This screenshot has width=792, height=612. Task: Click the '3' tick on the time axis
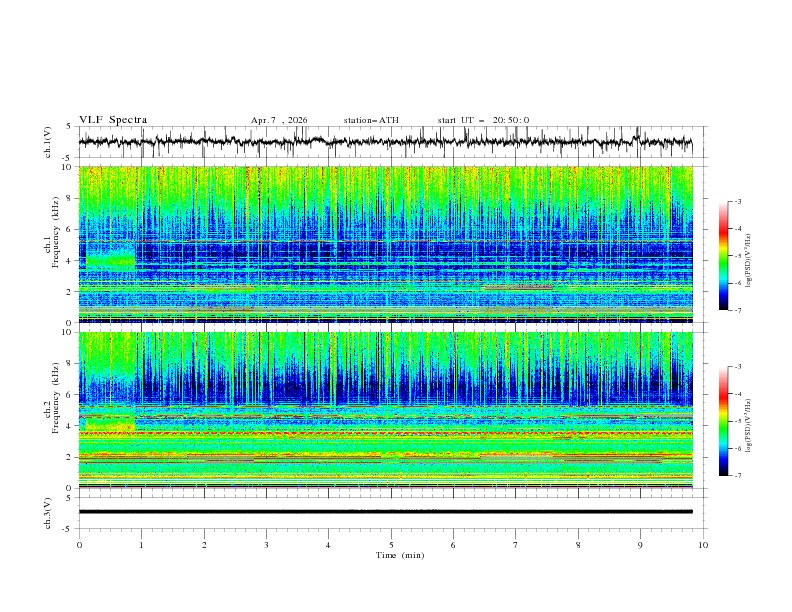(x=266, y=545)
